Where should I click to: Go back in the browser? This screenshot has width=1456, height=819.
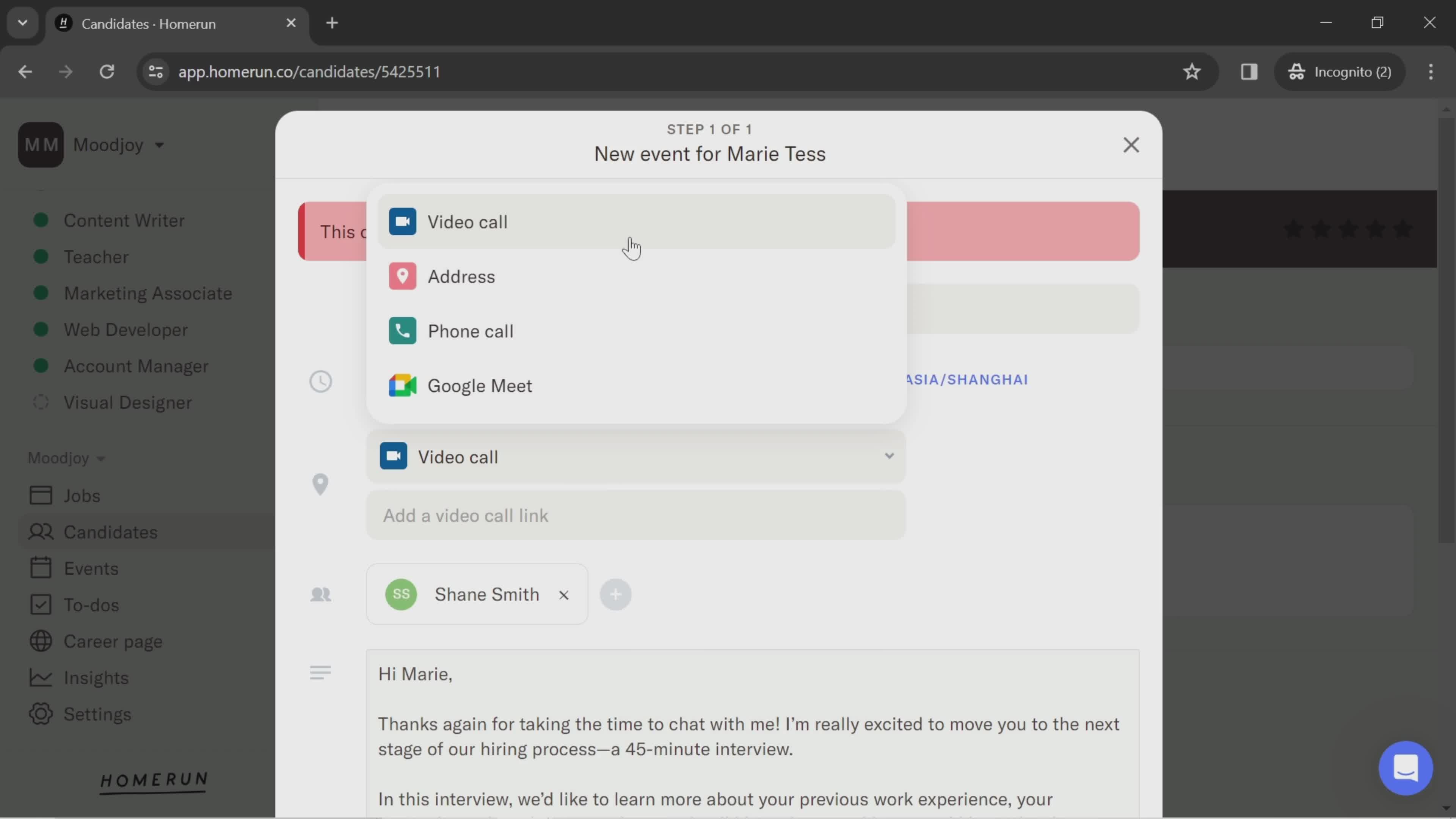pyautogui.click(x=25, y=72)
